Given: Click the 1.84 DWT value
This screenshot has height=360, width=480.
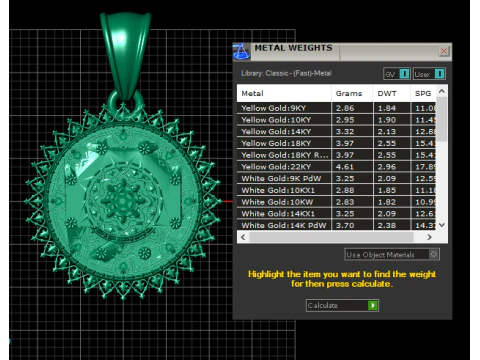Looking at the screenshot, I should tap(387, 108).
